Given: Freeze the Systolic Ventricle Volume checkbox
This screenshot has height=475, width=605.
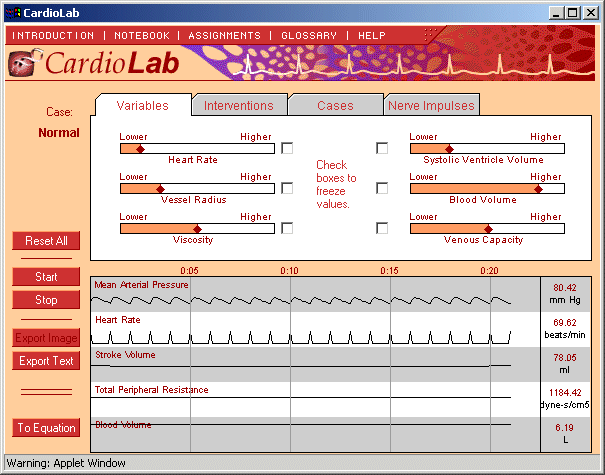Looking at the screenshot, I should (382, 148).
